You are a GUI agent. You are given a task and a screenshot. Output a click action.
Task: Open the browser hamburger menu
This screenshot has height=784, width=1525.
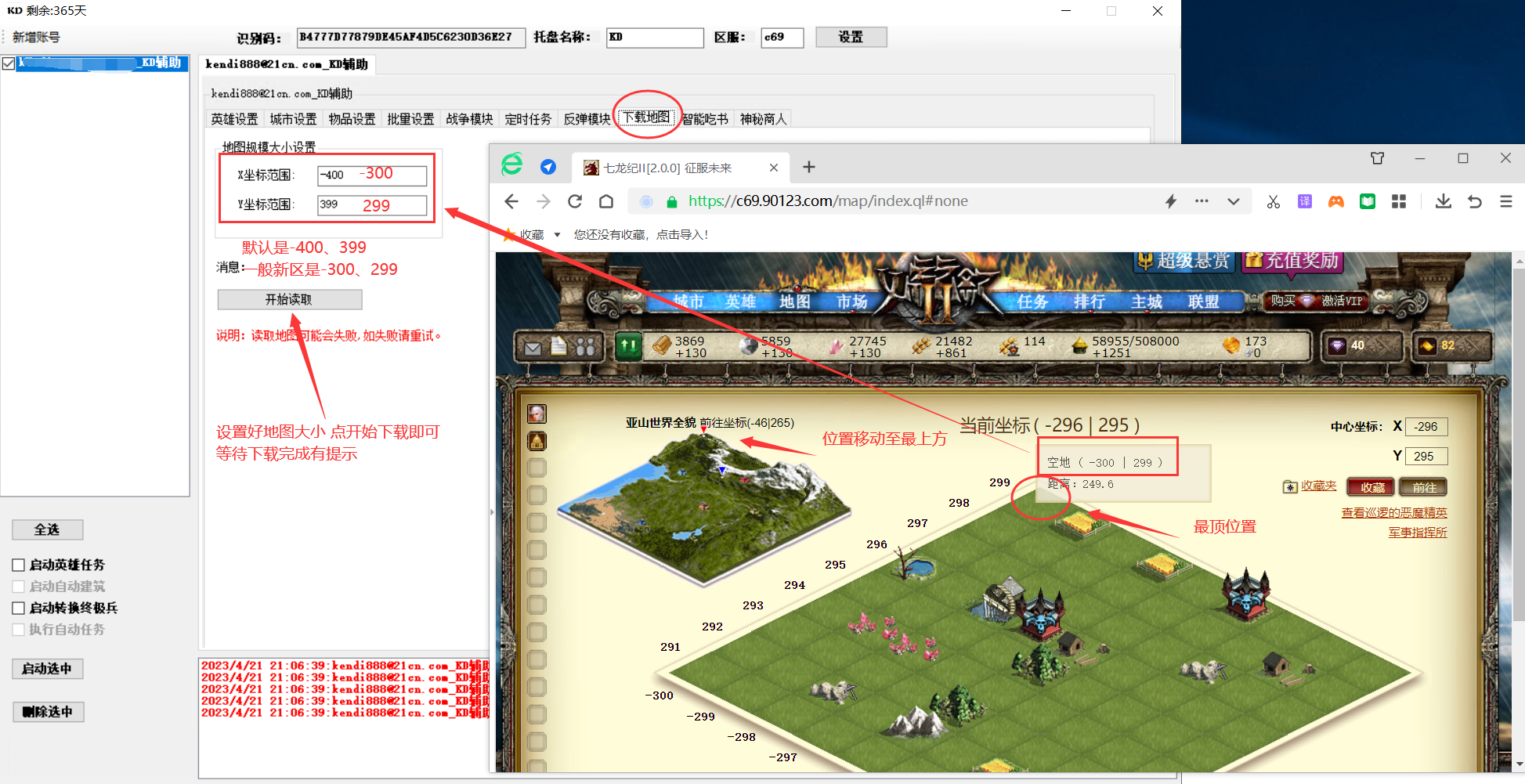pos(1506,201)
